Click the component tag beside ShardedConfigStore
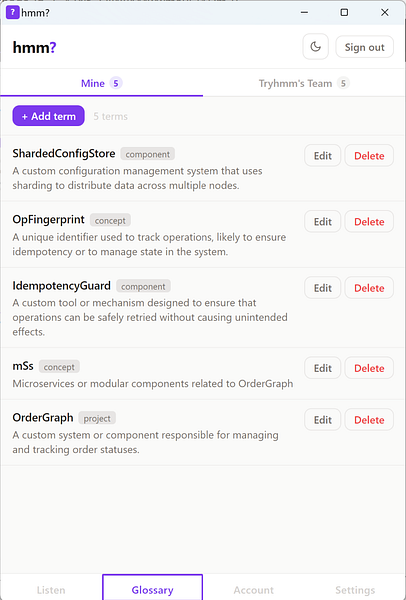 (x=148, y=154)
